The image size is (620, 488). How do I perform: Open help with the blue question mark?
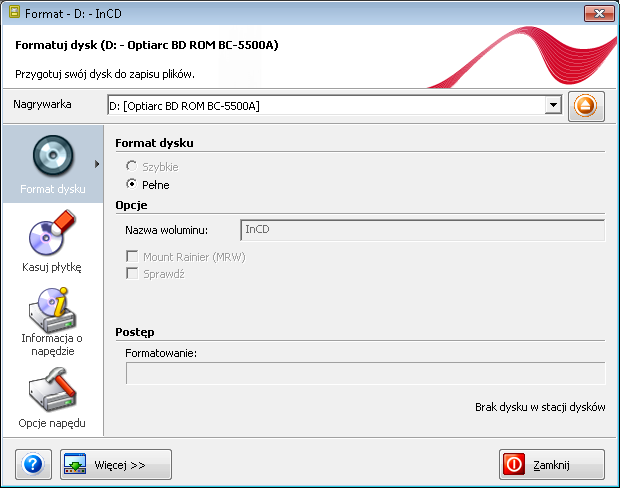pos(33,464)
